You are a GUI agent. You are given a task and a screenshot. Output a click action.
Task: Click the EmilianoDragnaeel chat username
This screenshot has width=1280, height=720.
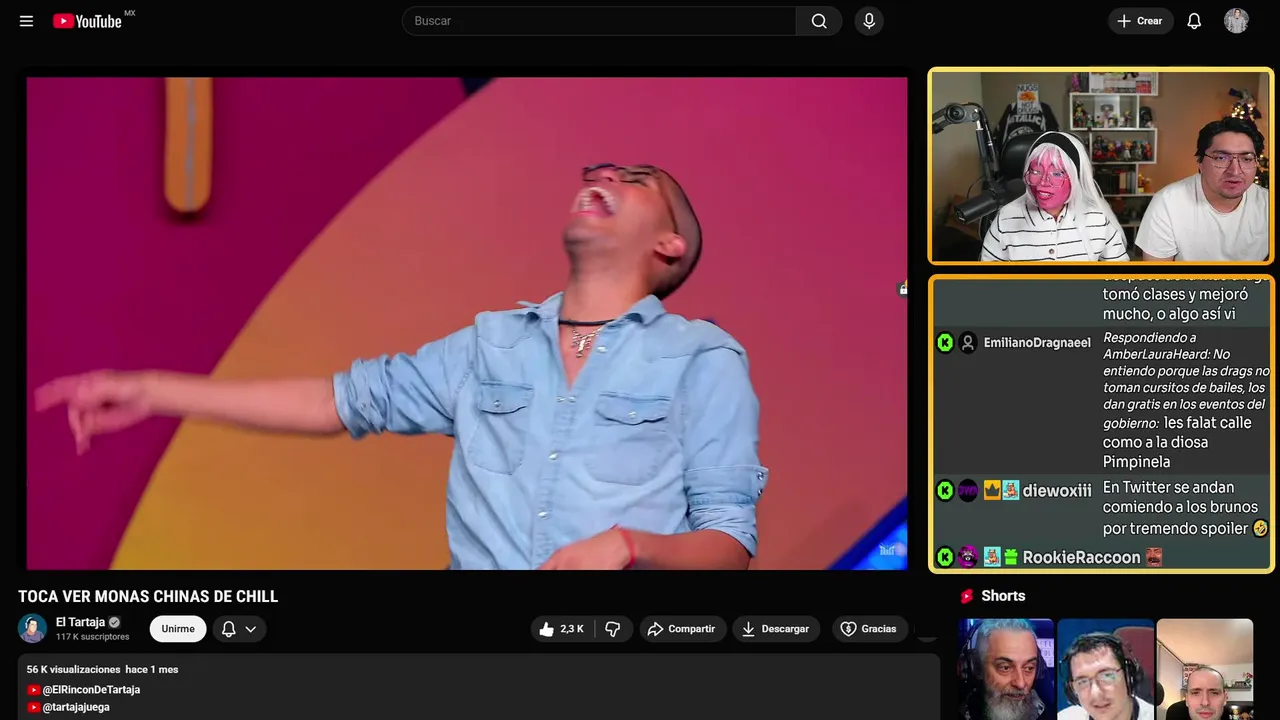point(1037,343)
